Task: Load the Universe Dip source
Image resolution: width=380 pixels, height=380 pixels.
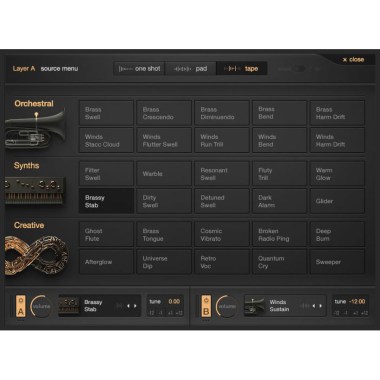Action: (164, 262)
